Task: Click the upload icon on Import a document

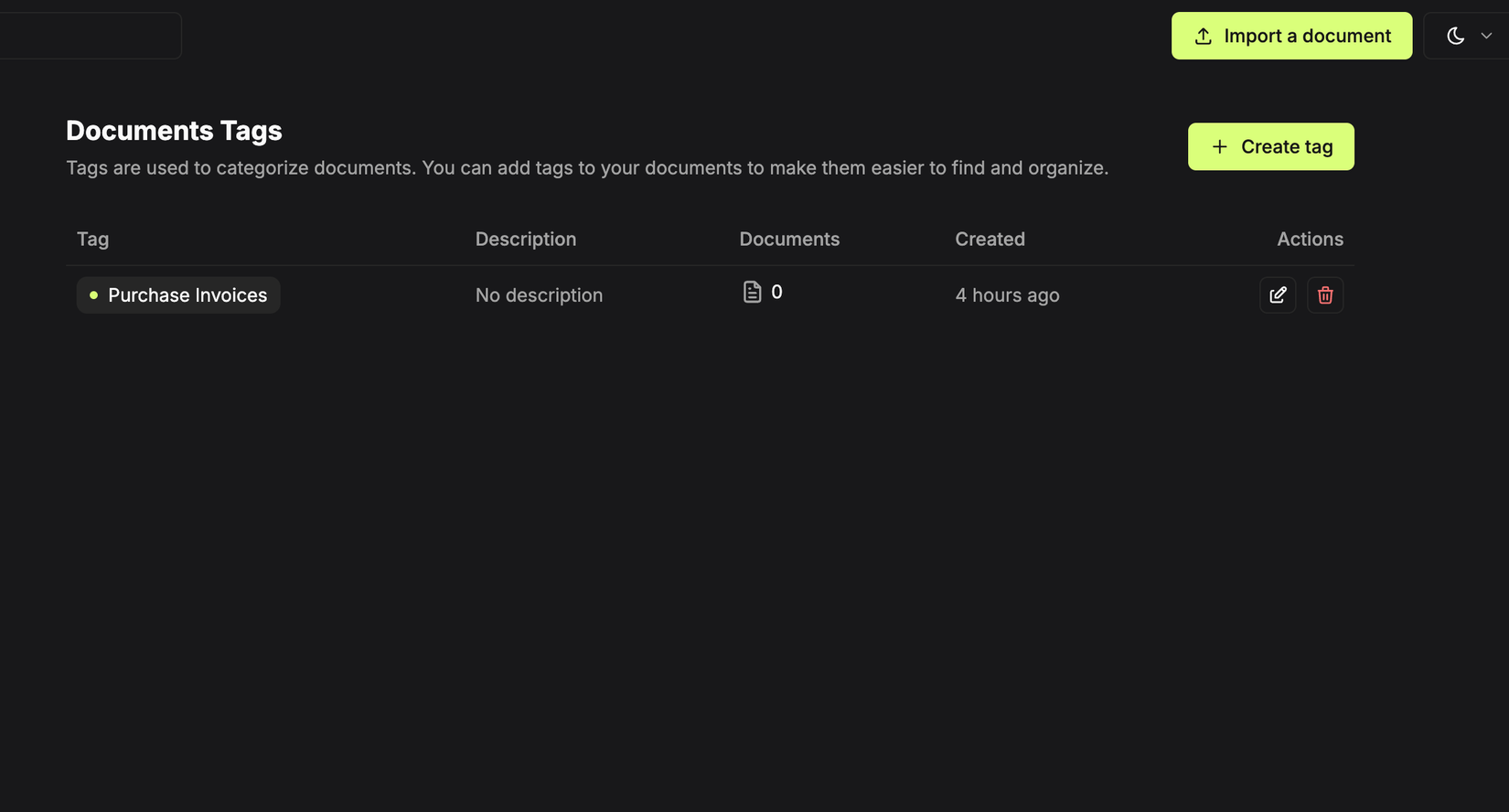Action: tap(1204, 36)
